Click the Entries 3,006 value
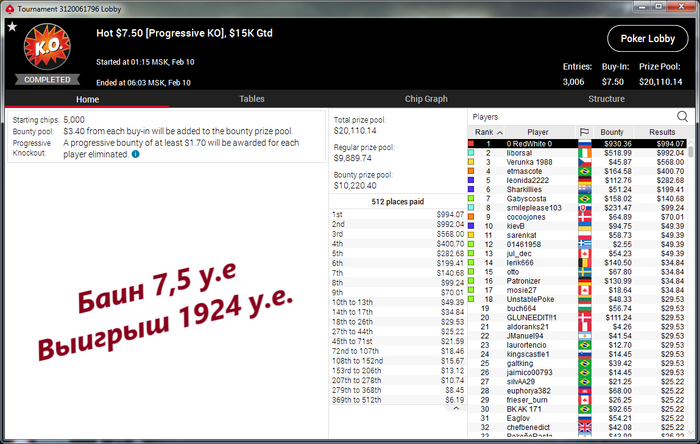 573,82
